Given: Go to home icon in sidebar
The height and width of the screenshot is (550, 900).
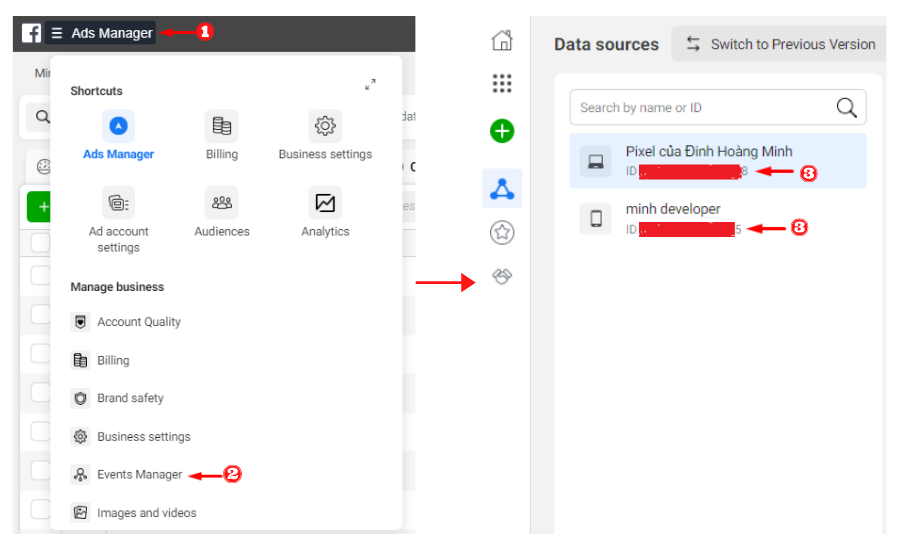Looking at the screenshot, I should (502, 40).
